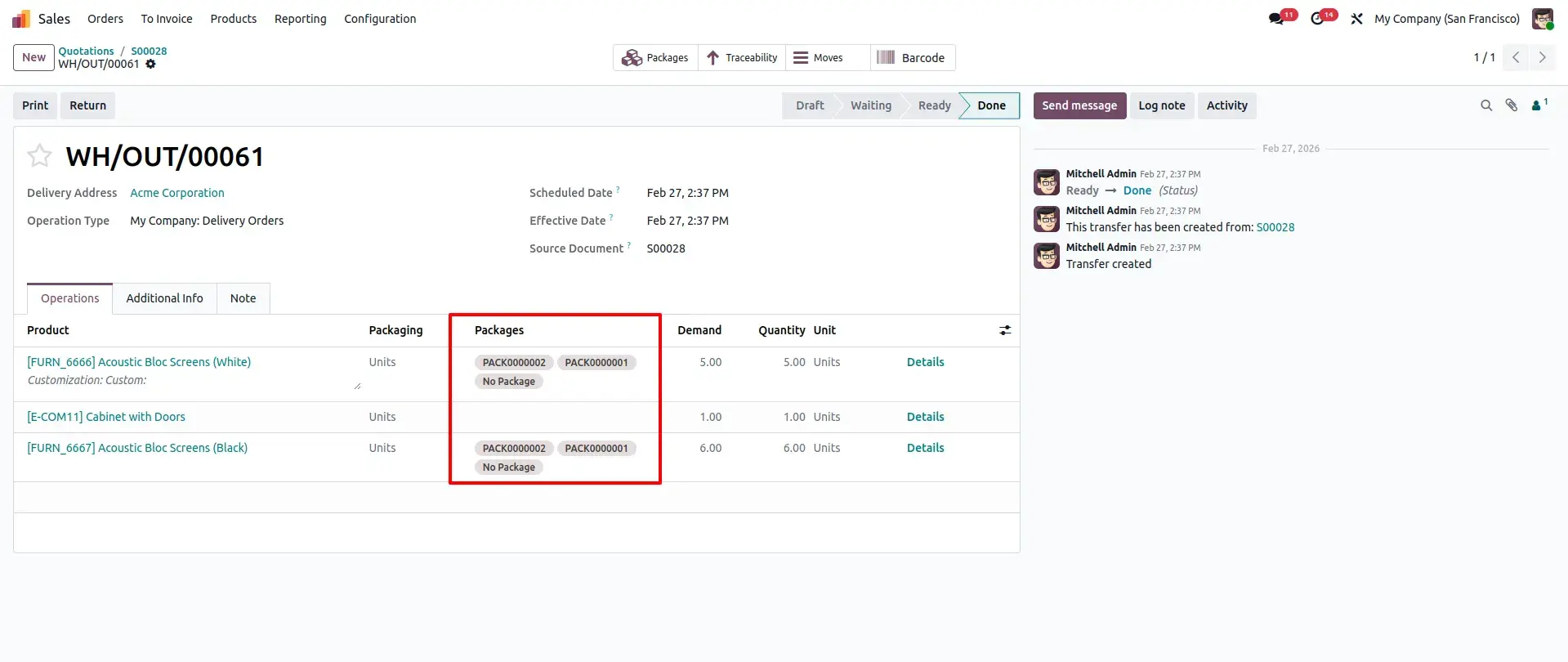Click the Return button

pyautogui.click(x=87, y=105)
